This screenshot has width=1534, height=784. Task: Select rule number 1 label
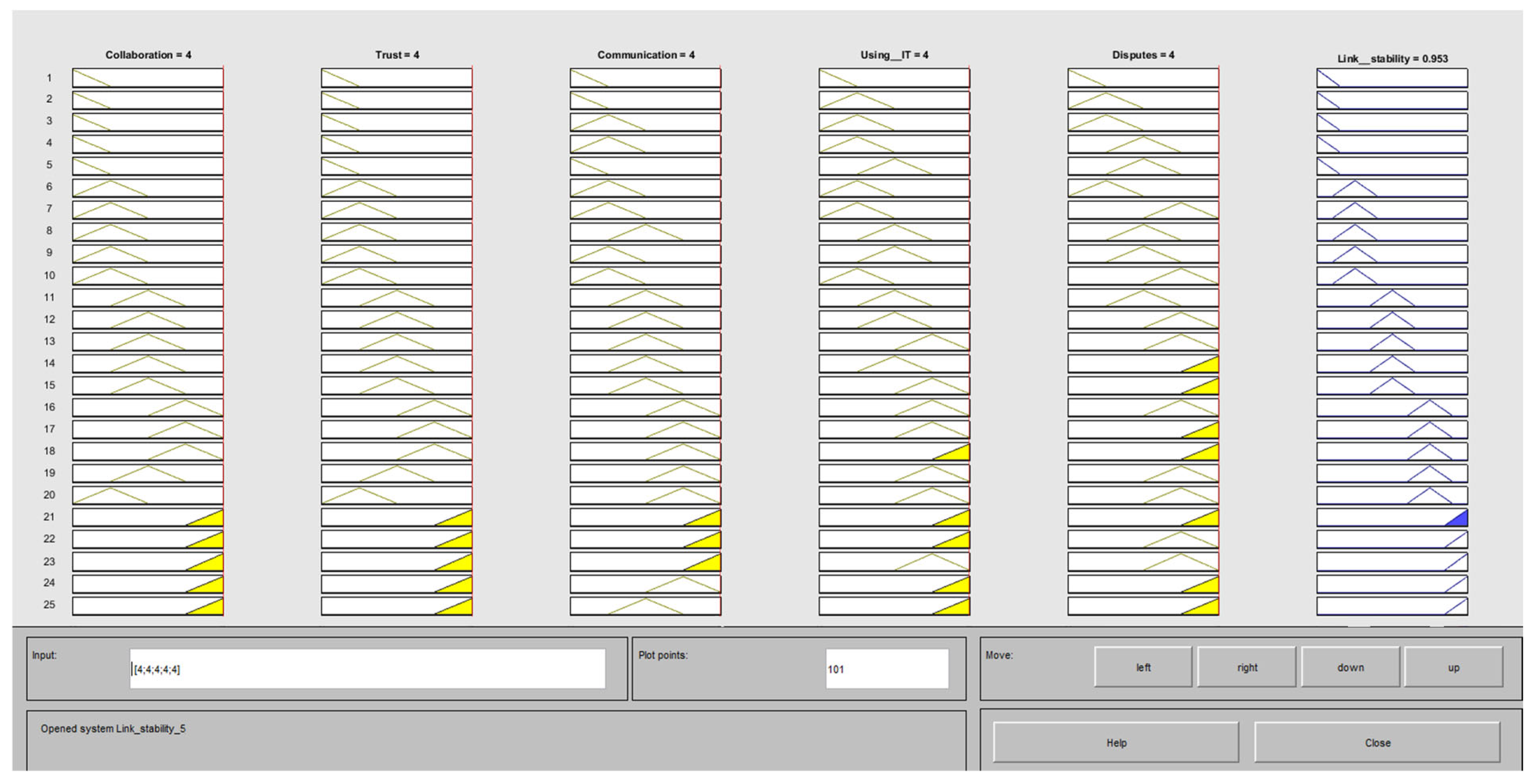(x=49, y=78)
